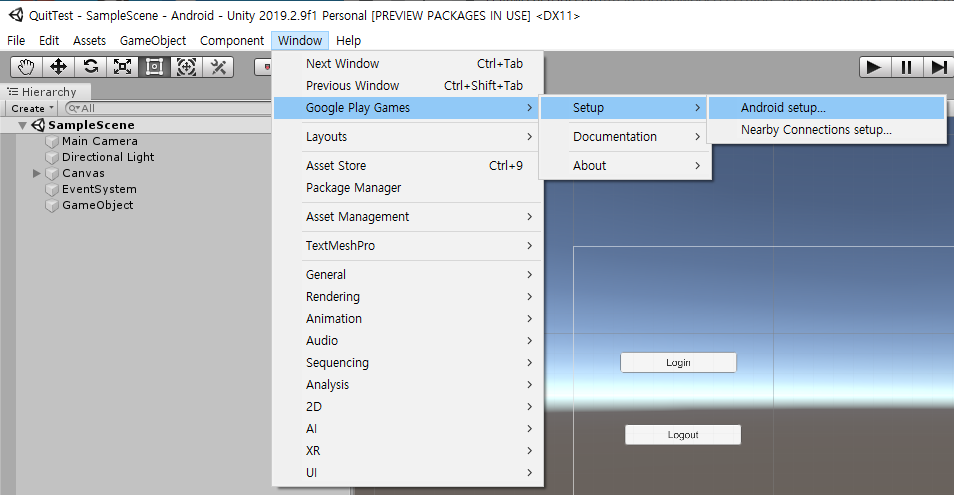Screen dimensions: 954x495
Task: Click the Login button in scene
Action: click(x=678, y=362)
